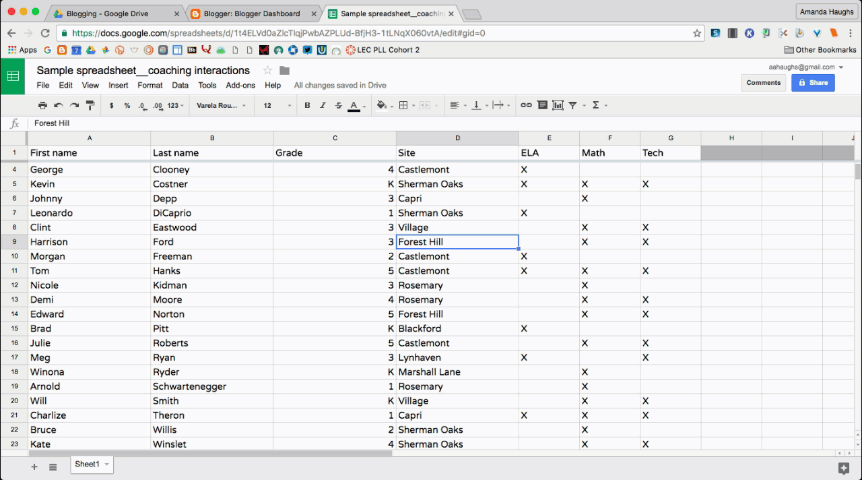
Task: Click the Explore icon at bottom right
Action: [x=843, y=468]
